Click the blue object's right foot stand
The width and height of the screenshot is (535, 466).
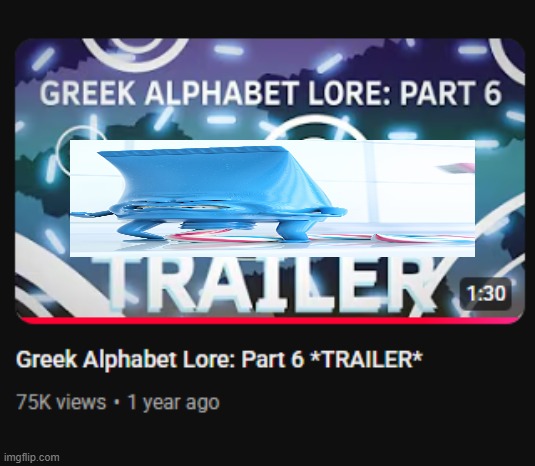coord(293,232)
